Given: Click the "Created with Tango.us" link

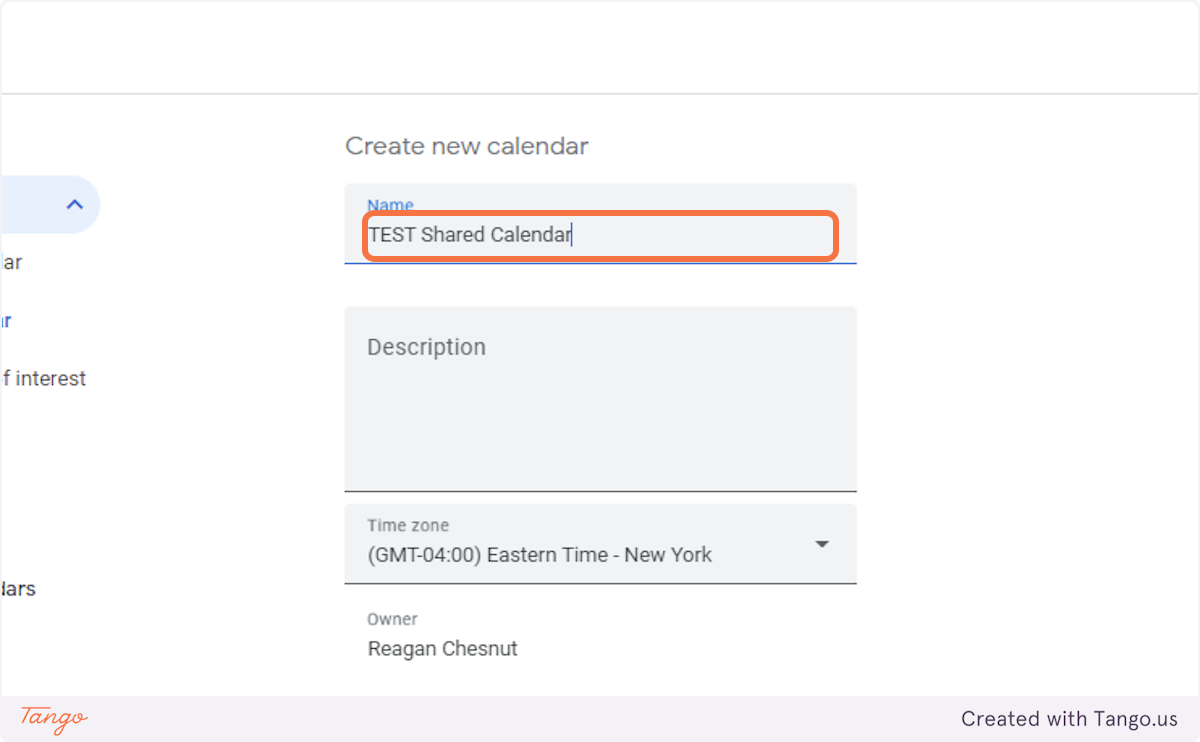Looking at the screenshot, I should click(1069, 719).
